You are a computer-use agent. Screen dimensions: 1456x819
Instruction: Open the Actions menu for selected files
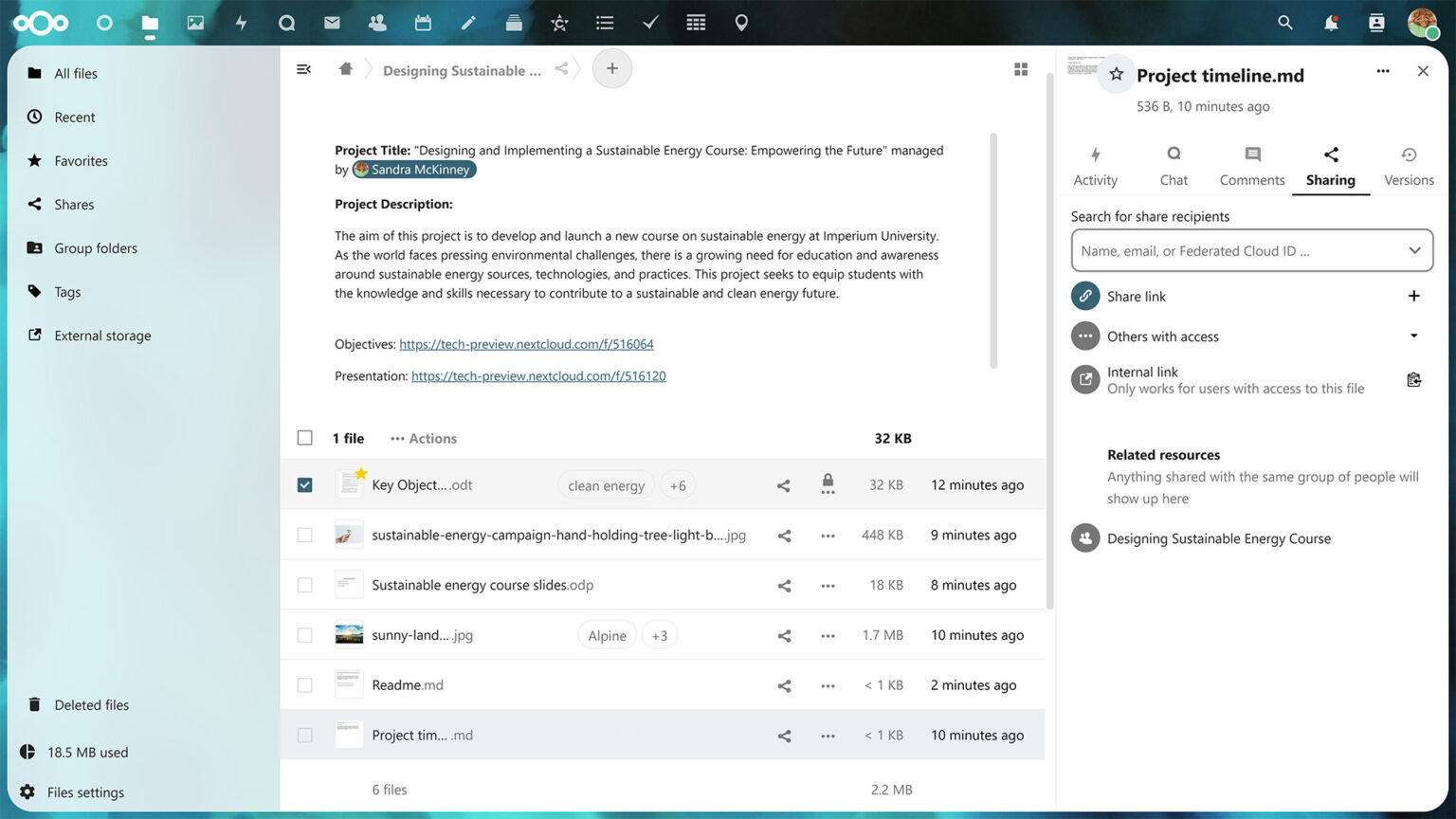pyautogui.click(x=424, y=438)
